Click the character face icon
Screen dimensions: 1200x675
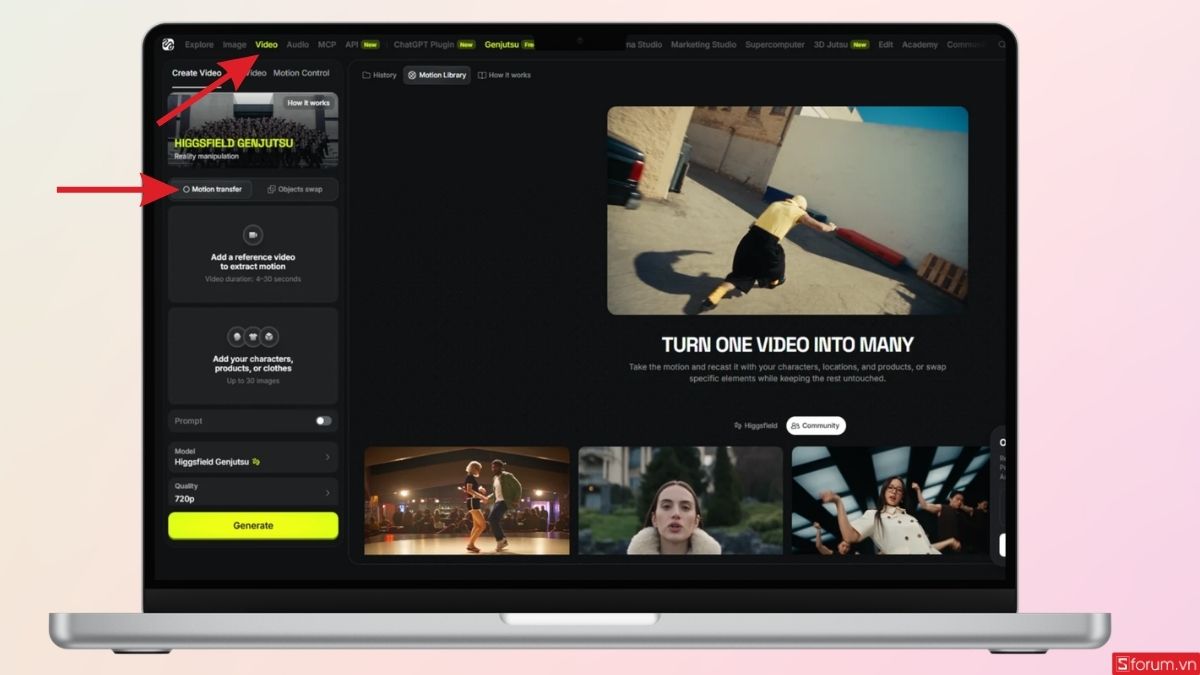[237, 337]
